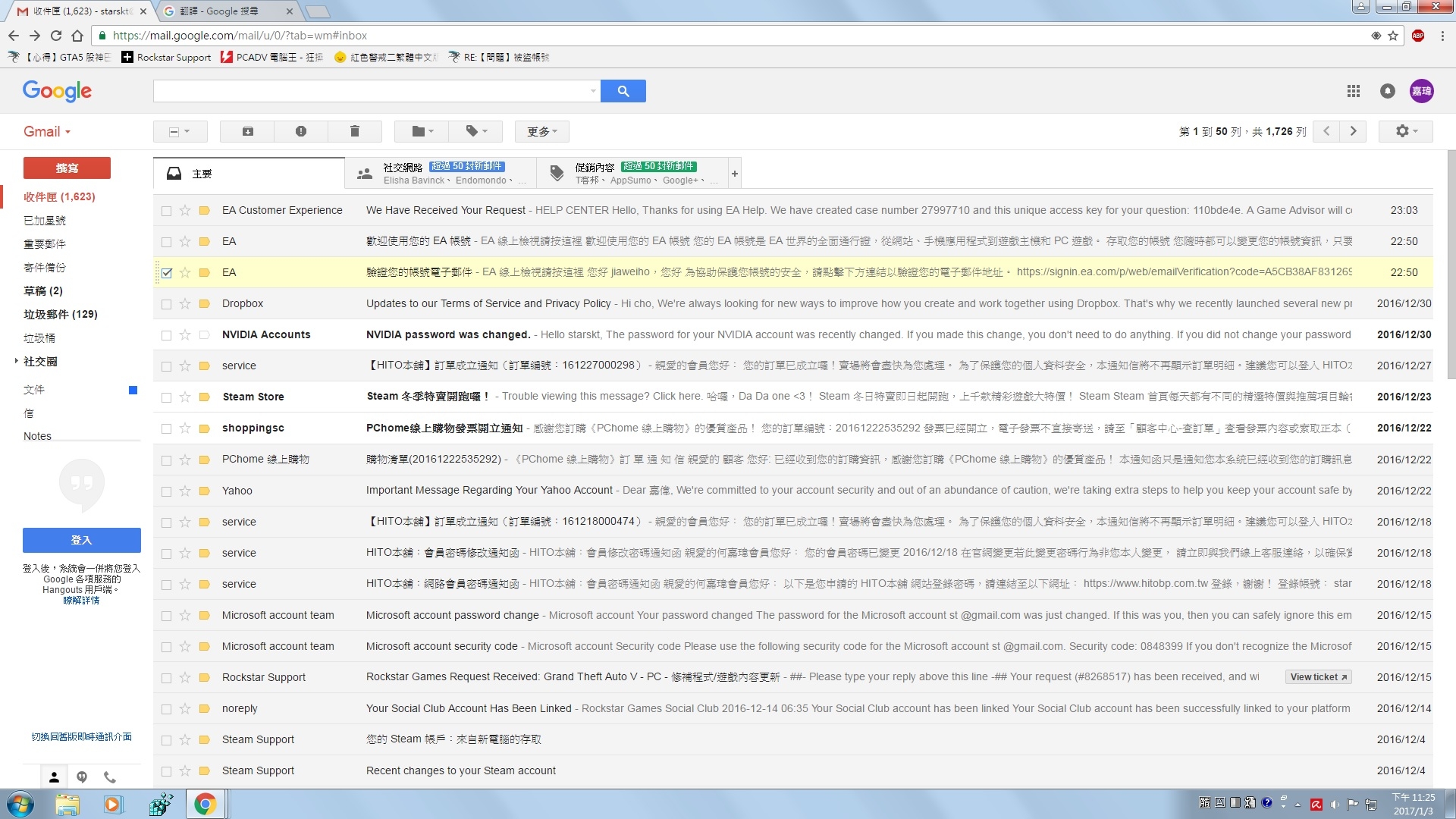Report spam using the exclamation icon
The image size is (1456, 819).
tap(301, 132)
